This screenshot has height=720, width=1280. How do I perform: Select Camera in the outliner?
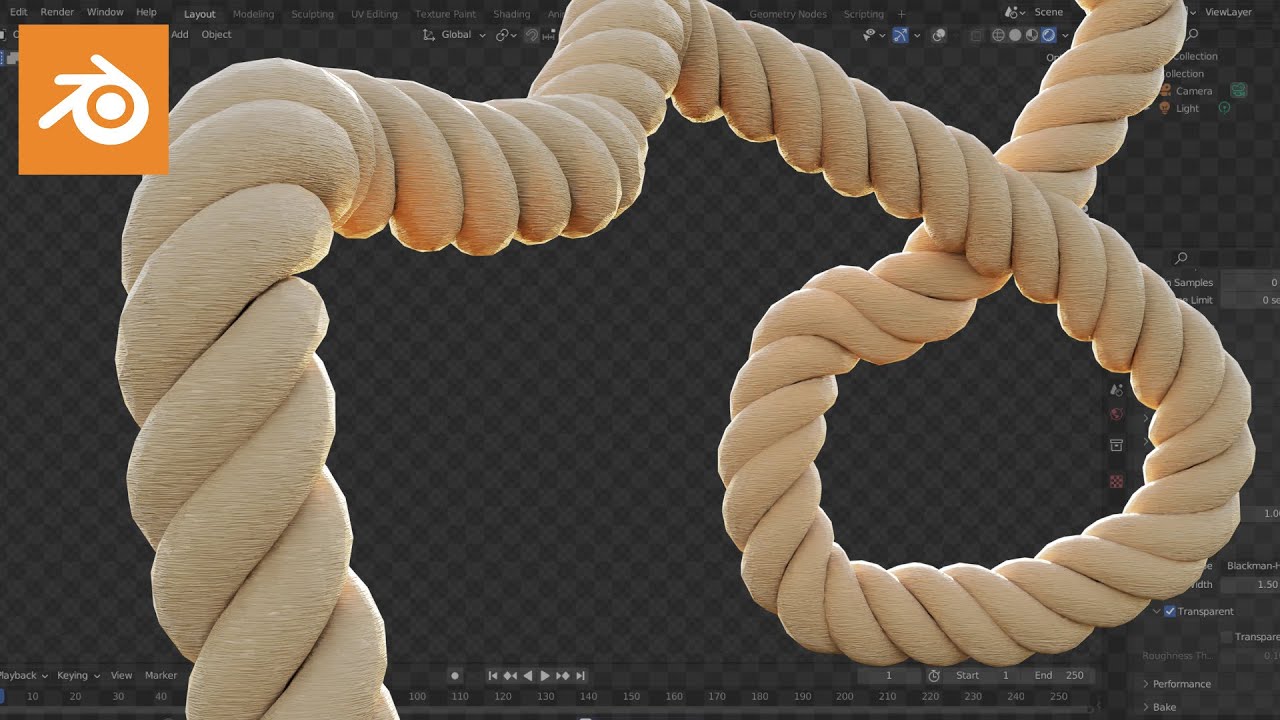[1194, 91]
